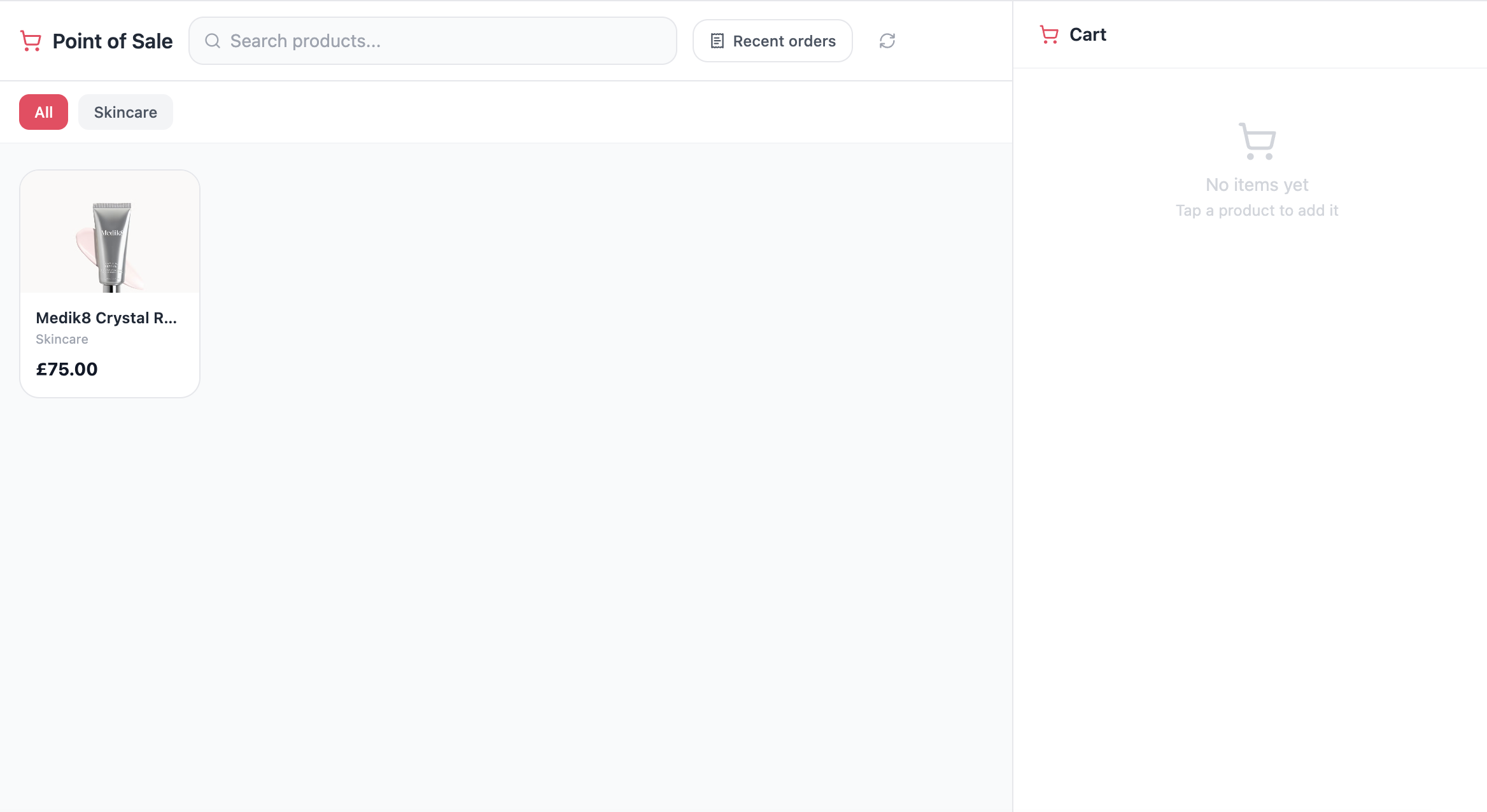Click 'Tap a product to add it' hint
Screen dimensions: 1487x812
click(1257, 211)
